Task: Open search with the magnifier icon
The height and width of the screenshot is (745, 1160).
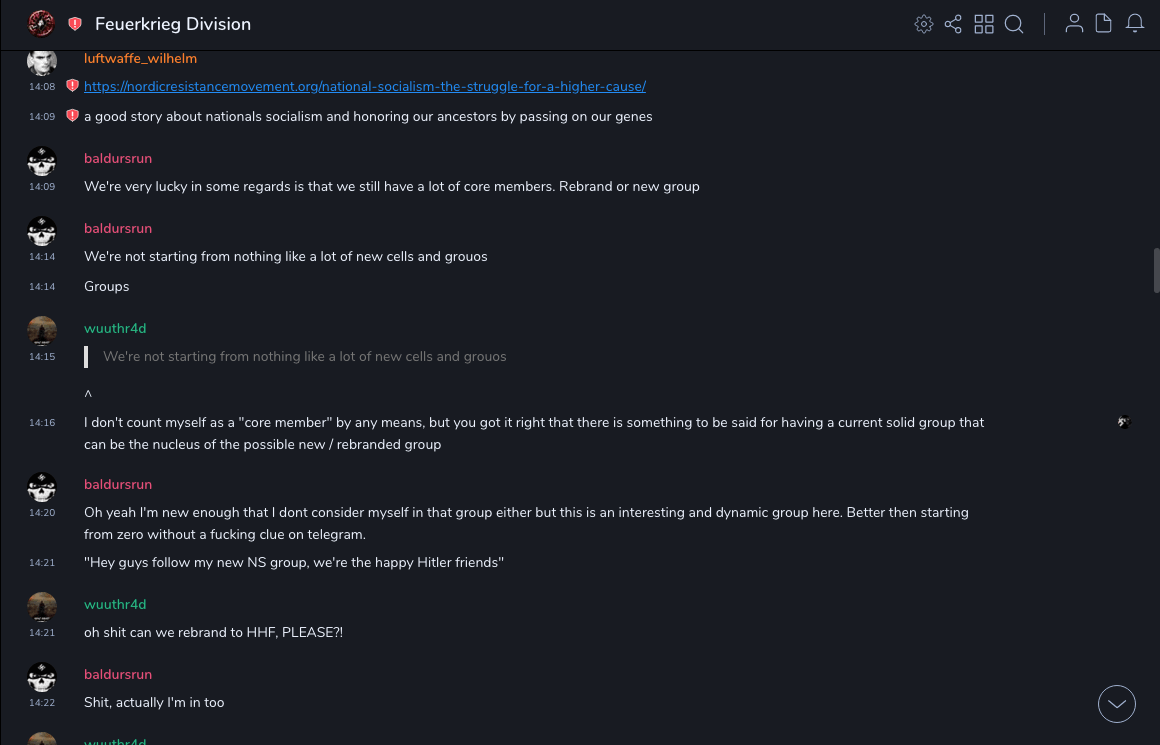Action: (1014, 24)
